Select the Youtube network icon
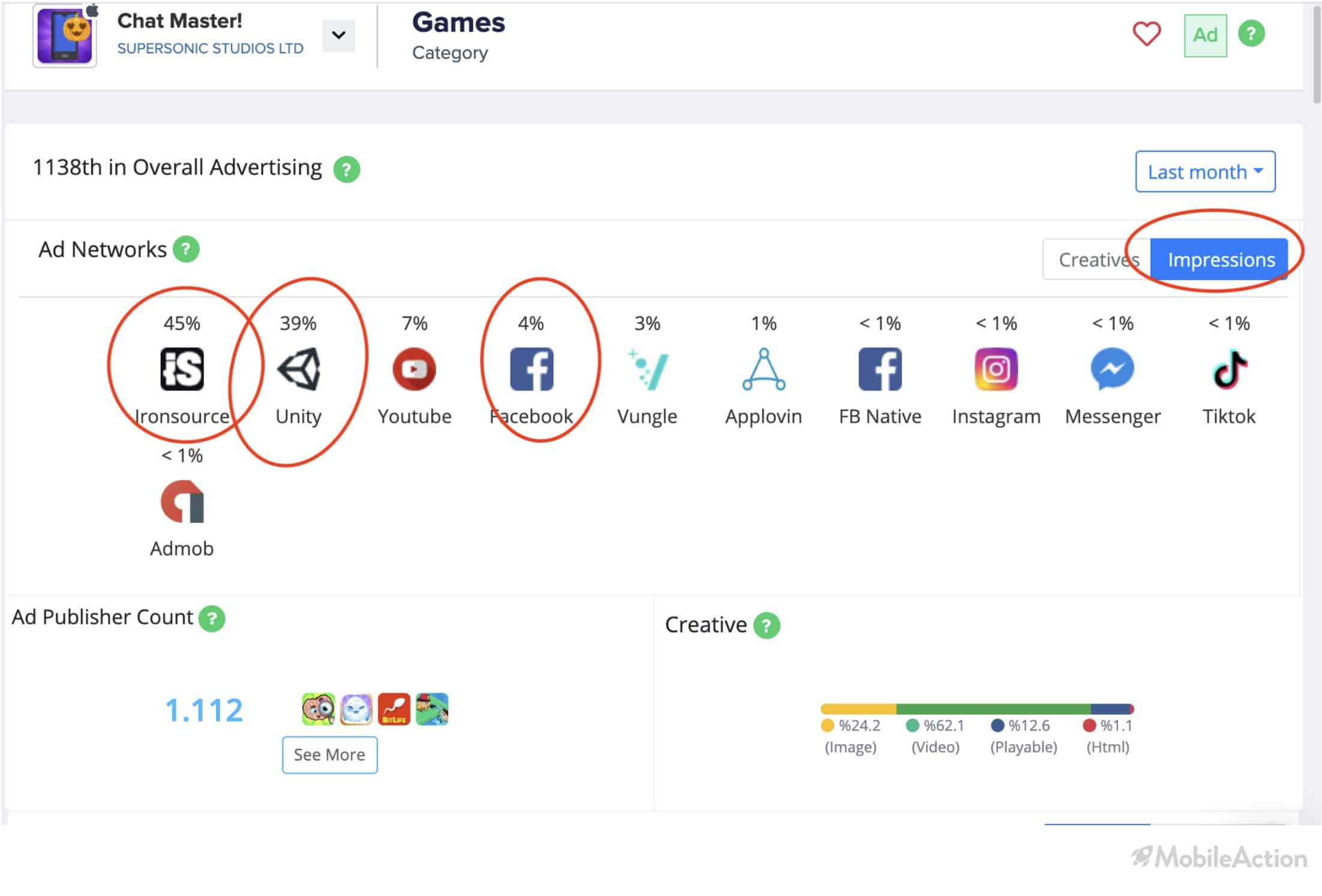 (414, 368)
